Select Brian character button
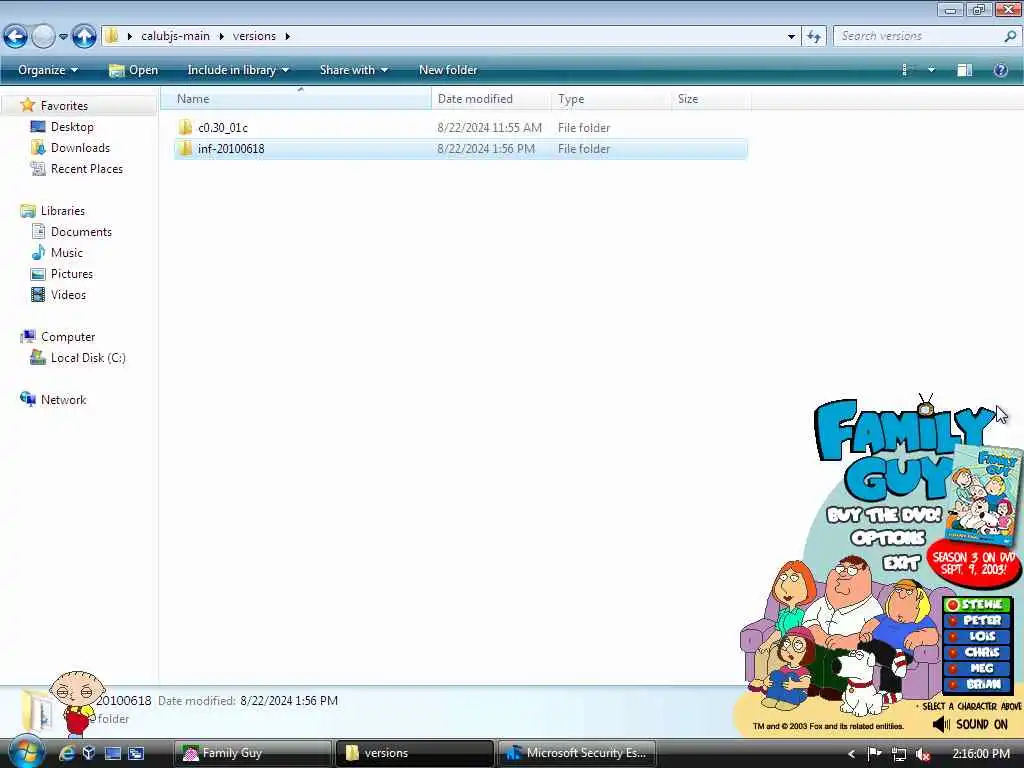 click(x=976, y=684)
